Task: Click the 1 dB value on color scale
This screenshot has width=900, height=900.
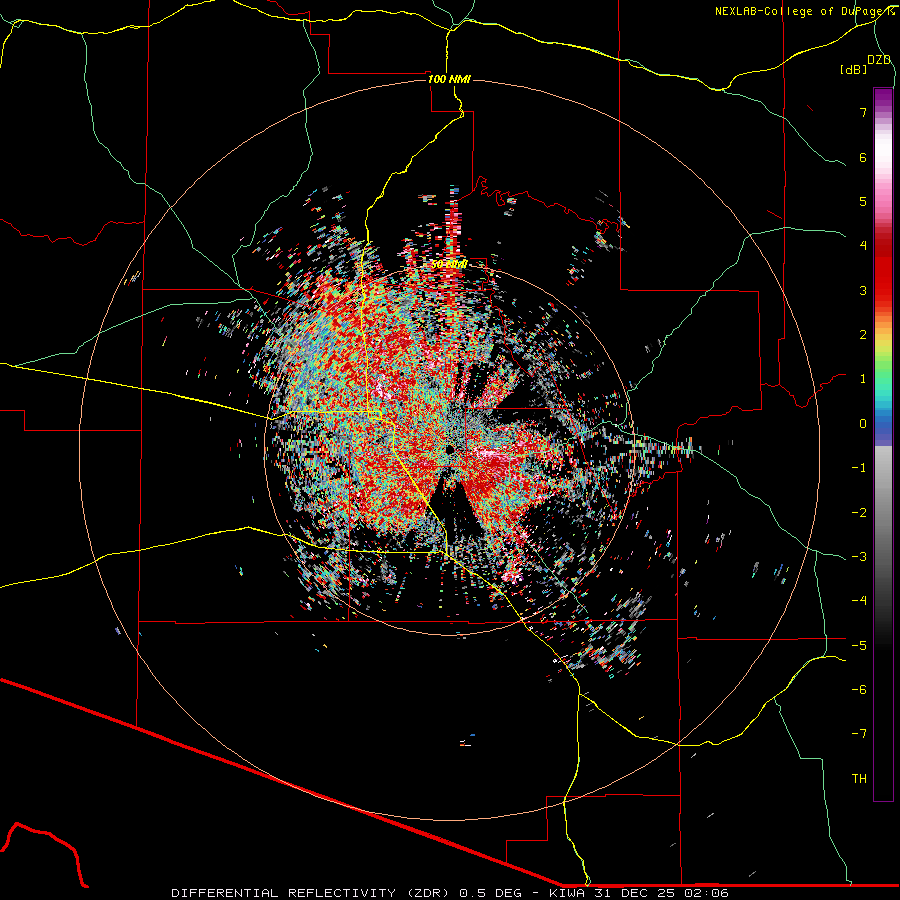Action: 863,379
